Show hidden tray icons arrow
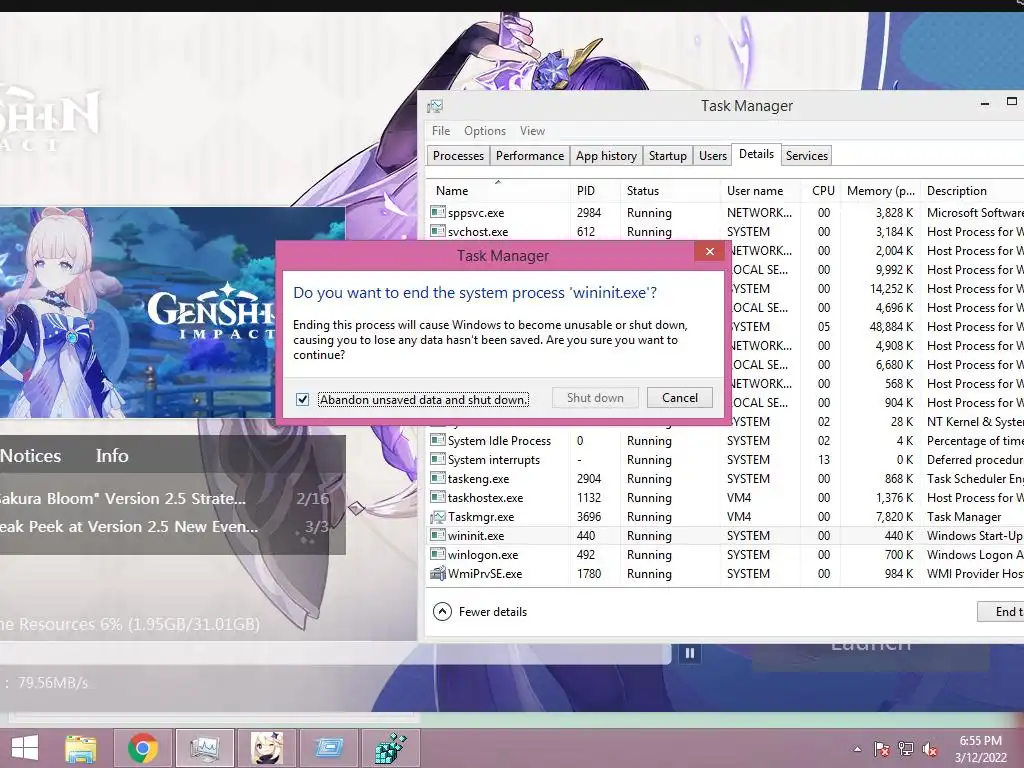The height and width of the screenshot is (768, 1024). point(857,749)
